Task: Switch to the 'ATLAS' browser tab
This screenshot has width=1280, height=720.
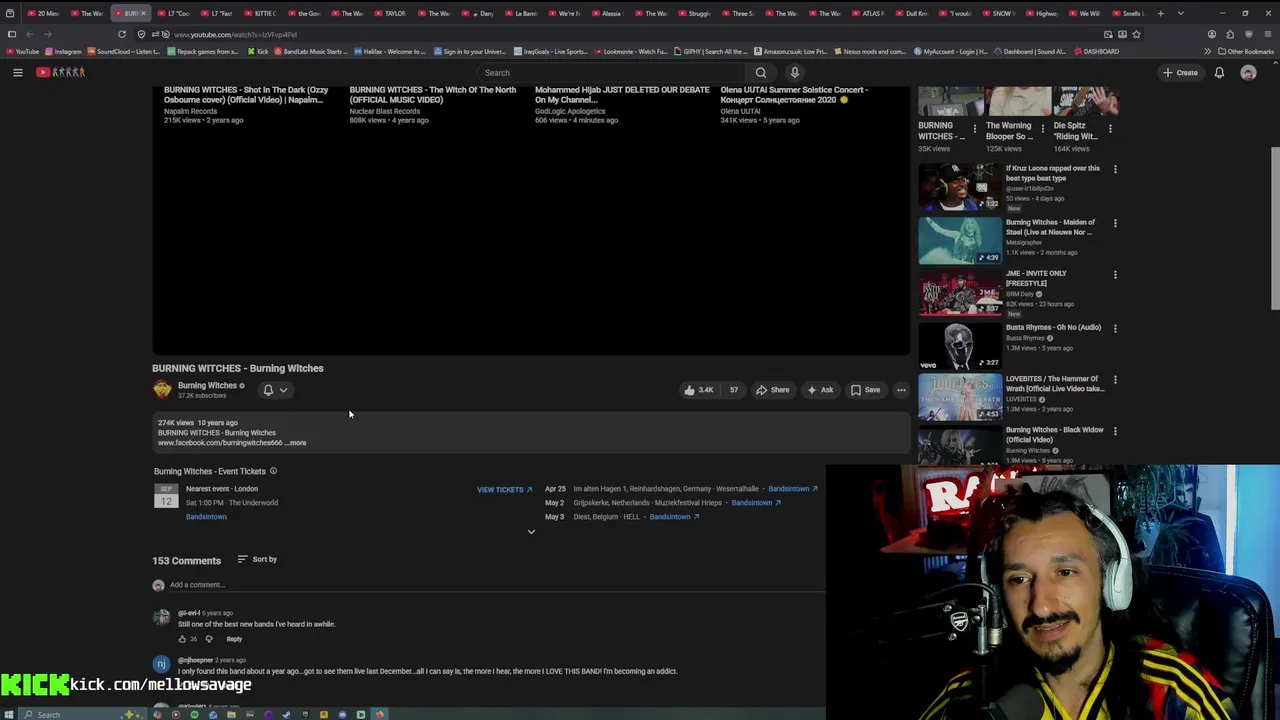Action: [868, 13]
